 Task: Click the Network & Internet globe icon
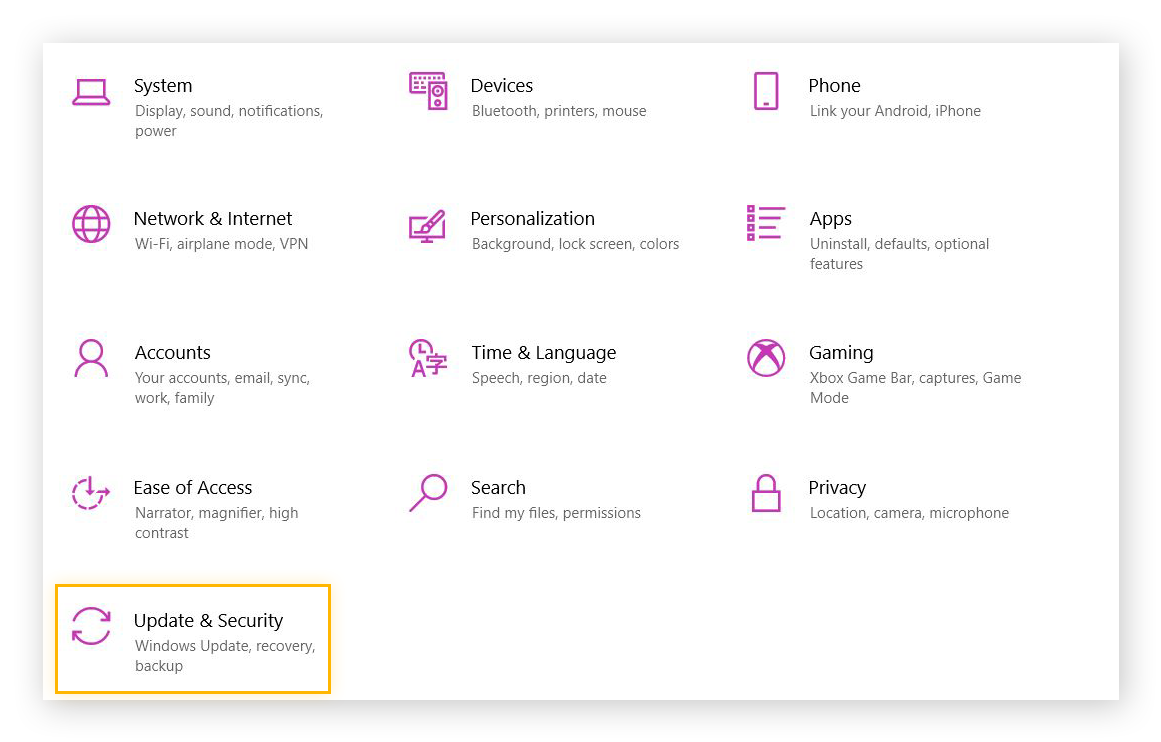point(91,224)
